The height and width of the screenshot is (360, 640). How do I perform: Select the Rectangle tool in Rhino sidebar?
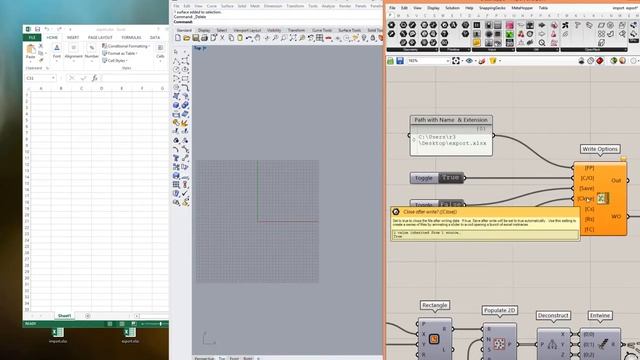pos(185,78)
